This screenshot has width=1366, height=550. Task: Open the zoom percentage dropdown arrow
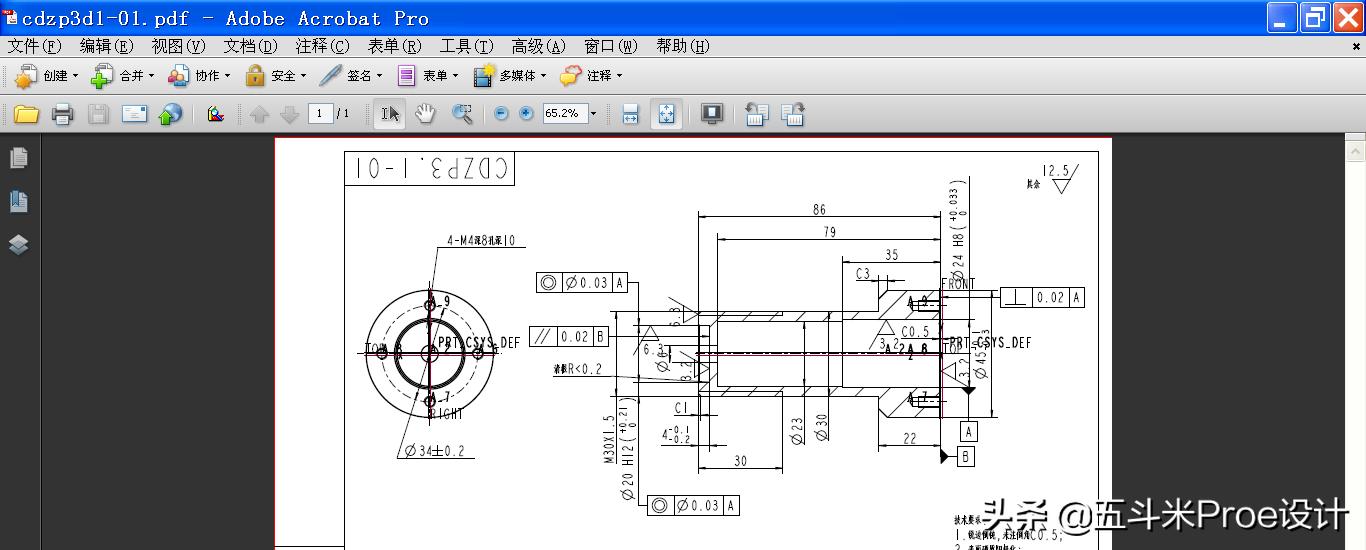point(593,114)
